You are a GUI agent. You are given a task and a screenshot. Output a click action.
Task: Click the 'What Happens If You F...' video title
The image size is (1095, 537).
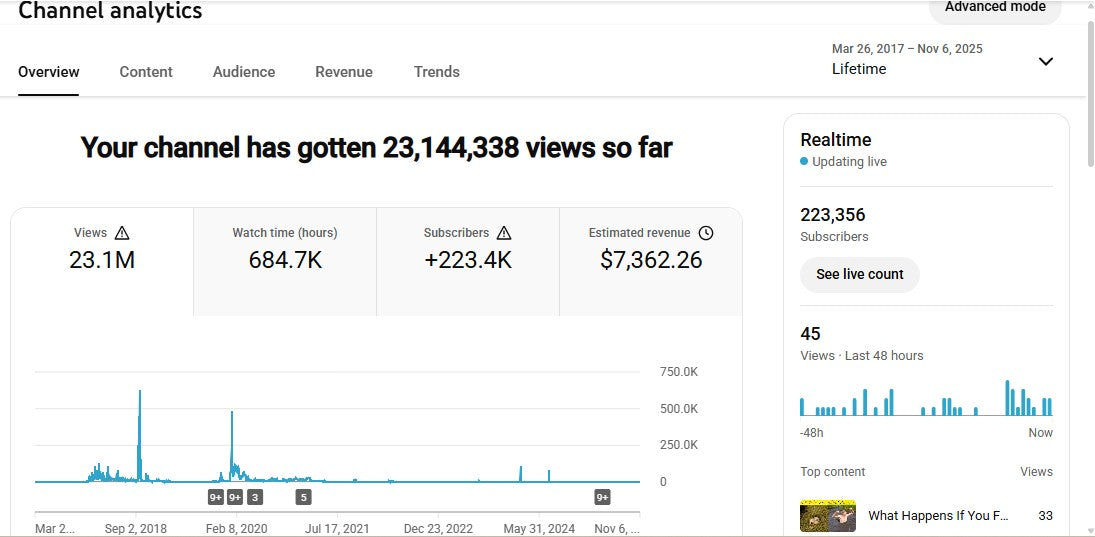pyautogui.click(x=938, y=516)
